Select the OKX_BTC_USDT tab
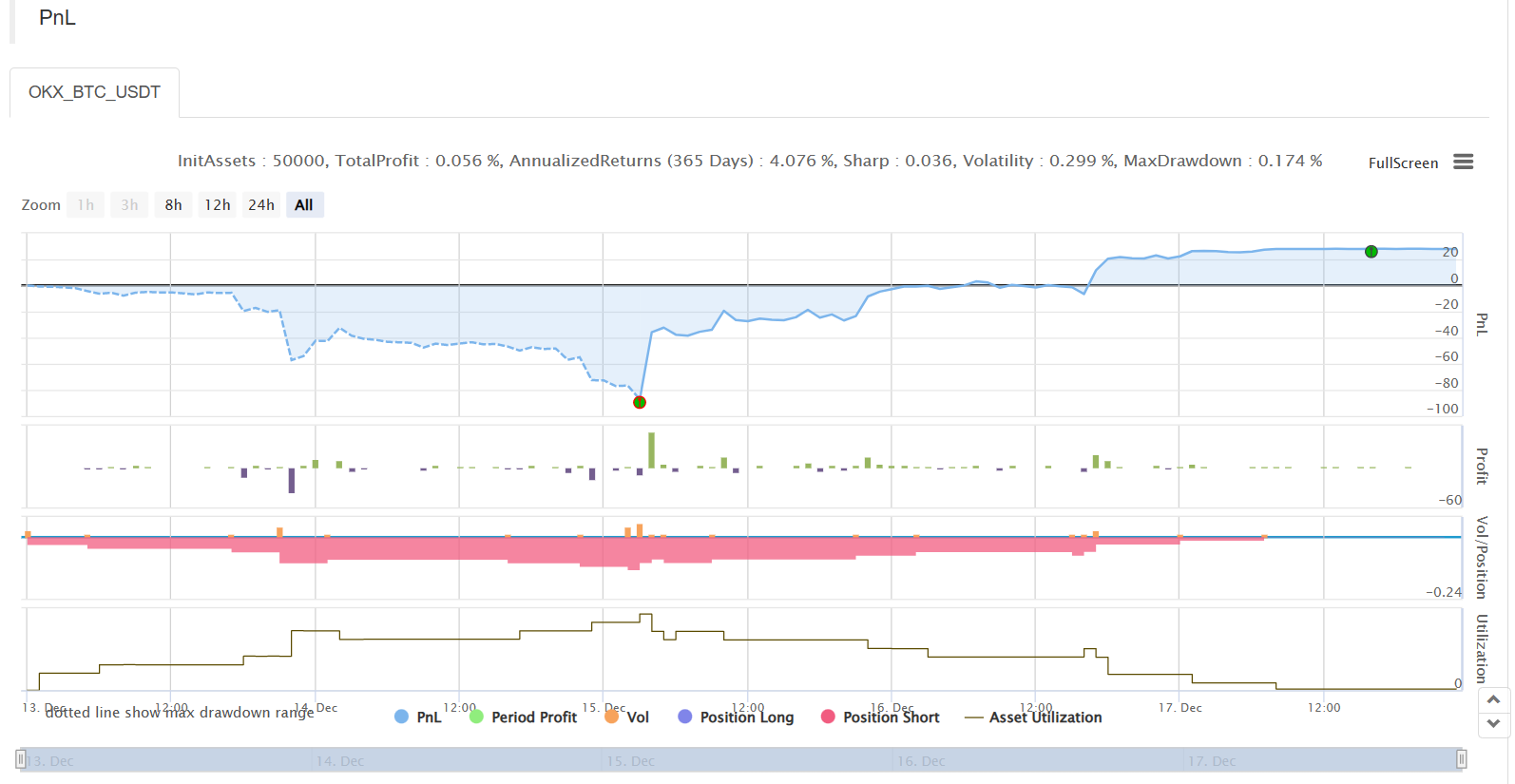The height and width of the screenshot is (784, 1515). coord(94,92)
